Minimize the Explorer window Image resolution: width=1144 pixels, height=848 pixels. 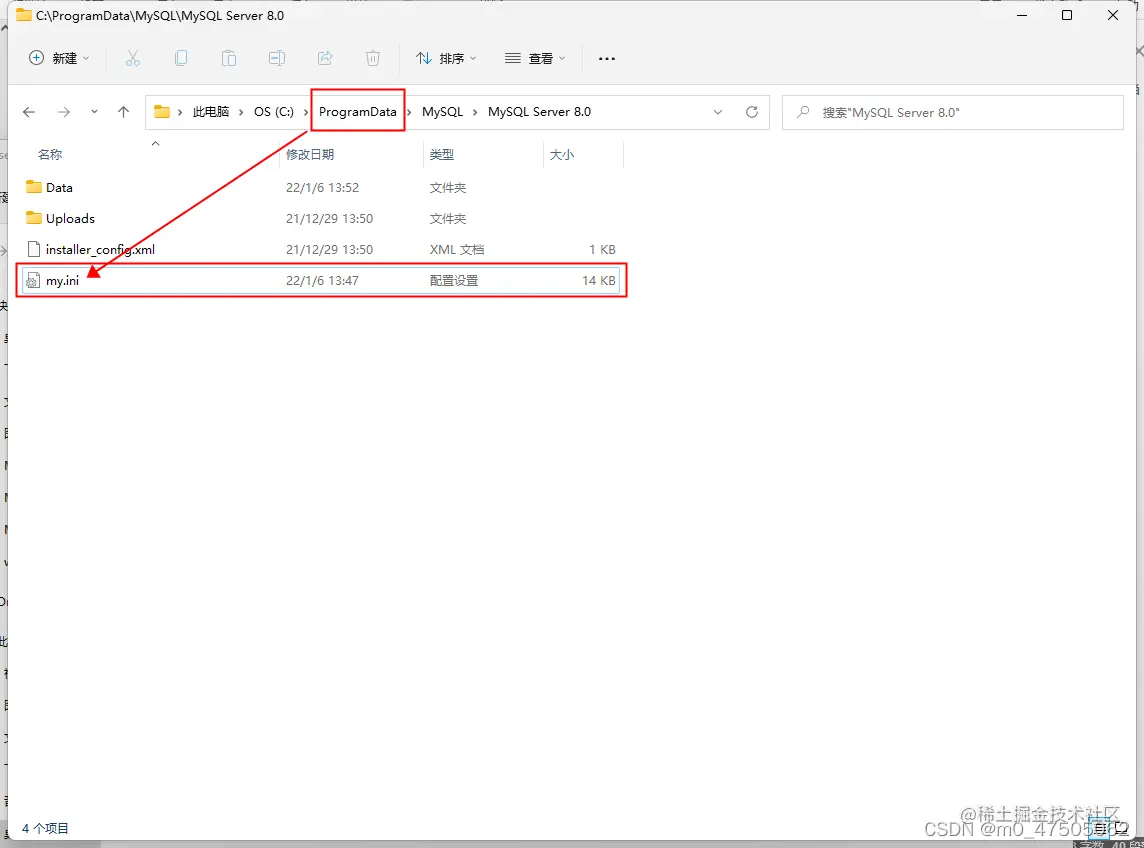pyautogui.click(x=1021, y=15)
